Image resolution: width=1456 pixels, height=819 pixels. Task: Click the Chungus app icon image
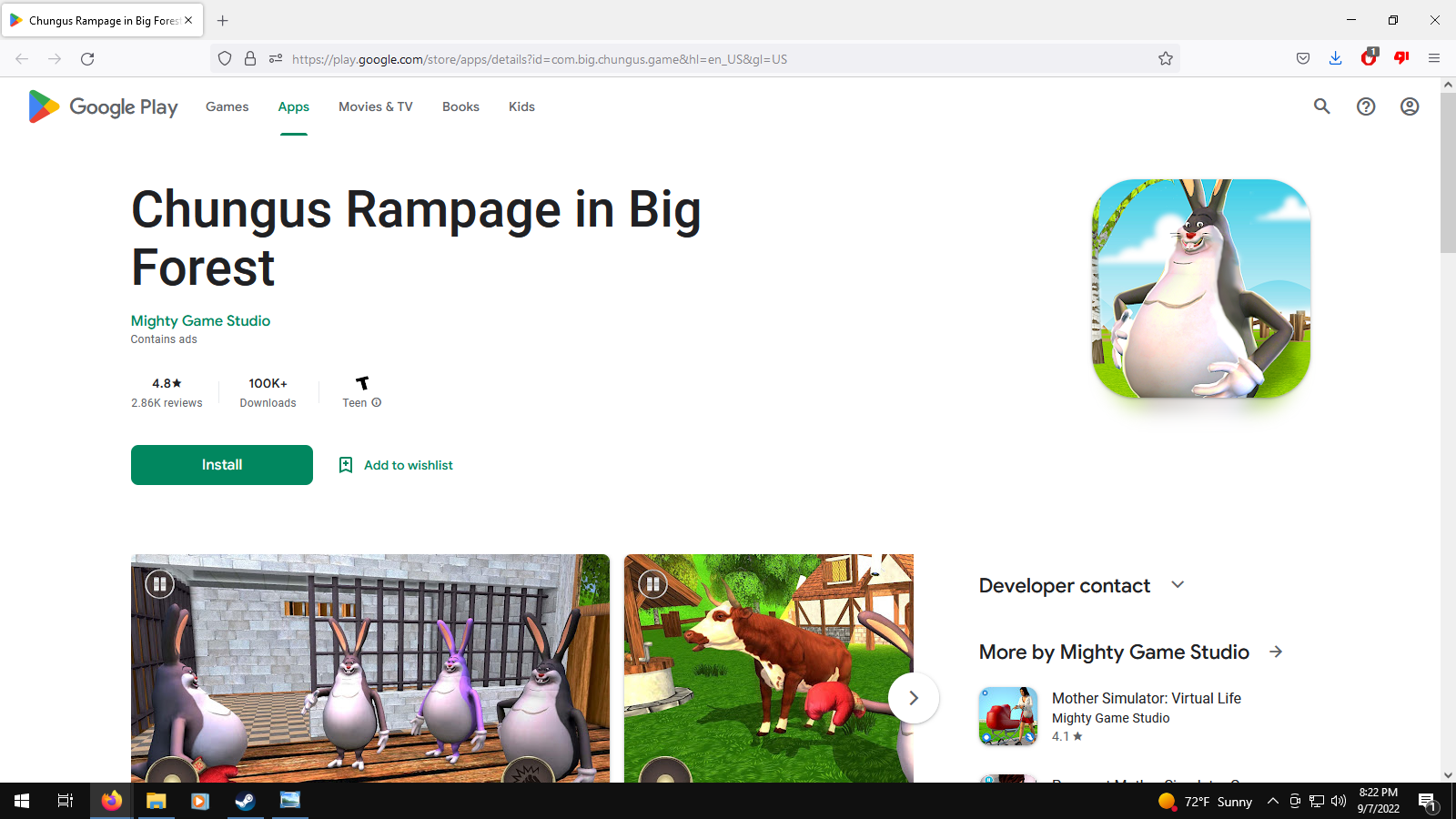pos(1201,288)
